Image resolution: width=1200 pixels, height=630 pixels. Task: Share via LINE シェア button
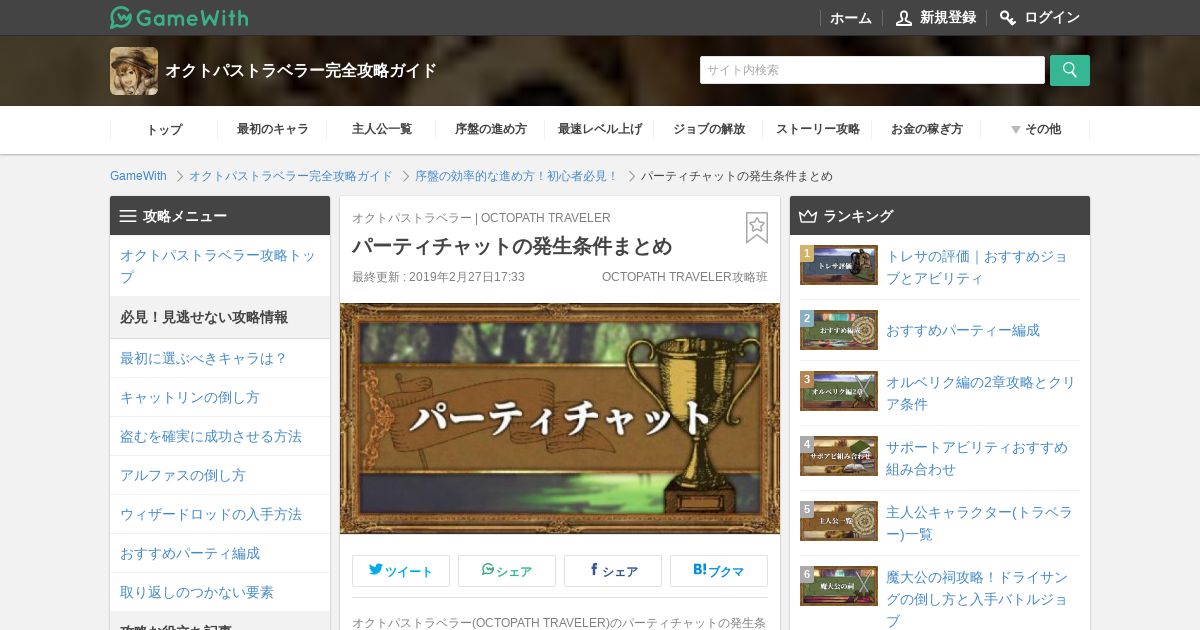(x=507, y=571)
